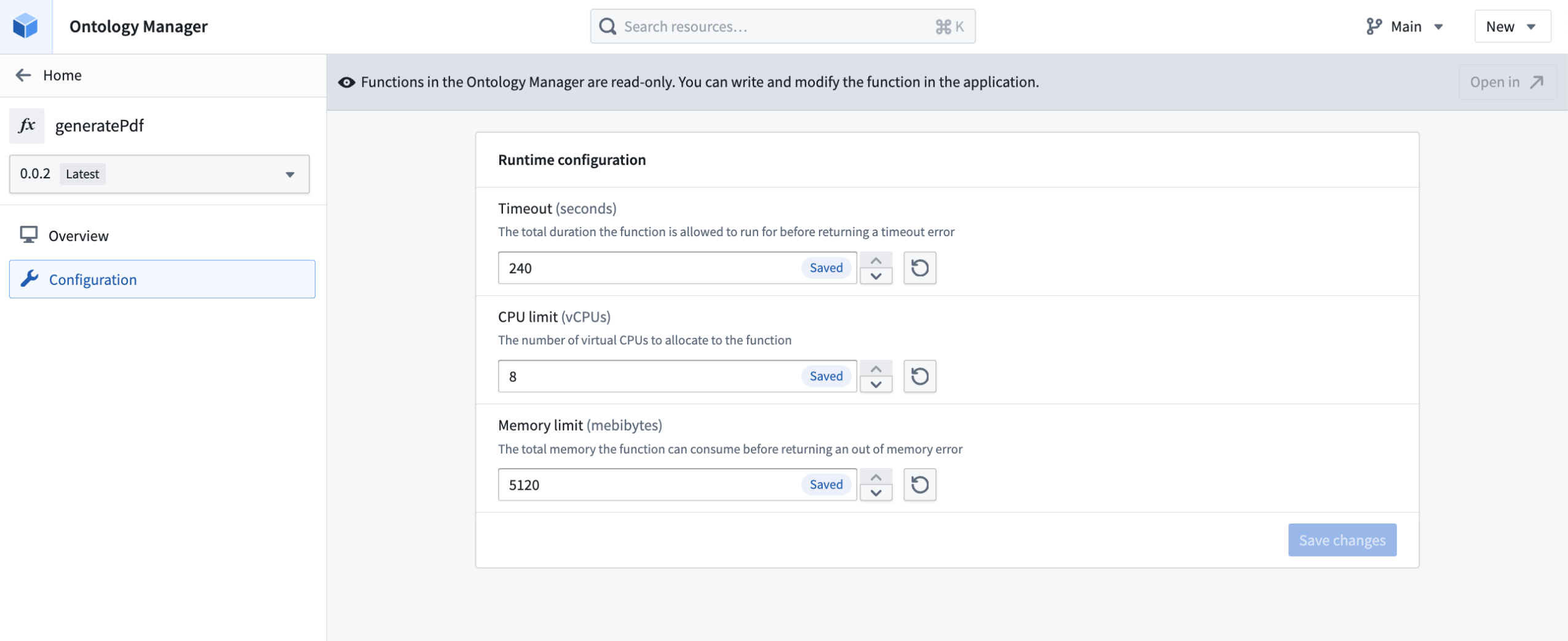Click the branch icon next to Main
The width and height of the screenshot is (1568, 641).
click(x=1373, y=26)
